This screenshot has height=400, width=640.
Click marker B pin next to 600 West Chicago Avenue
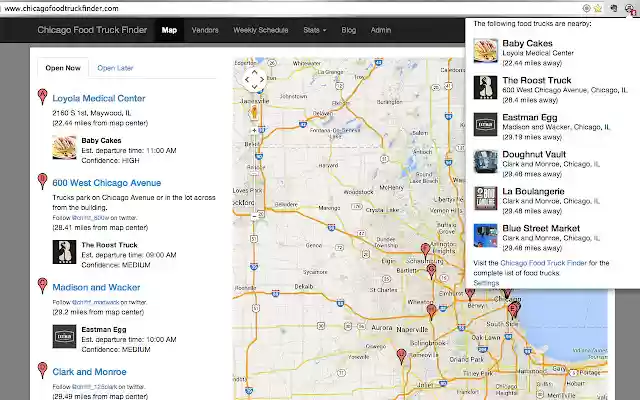tap(42, 181)
